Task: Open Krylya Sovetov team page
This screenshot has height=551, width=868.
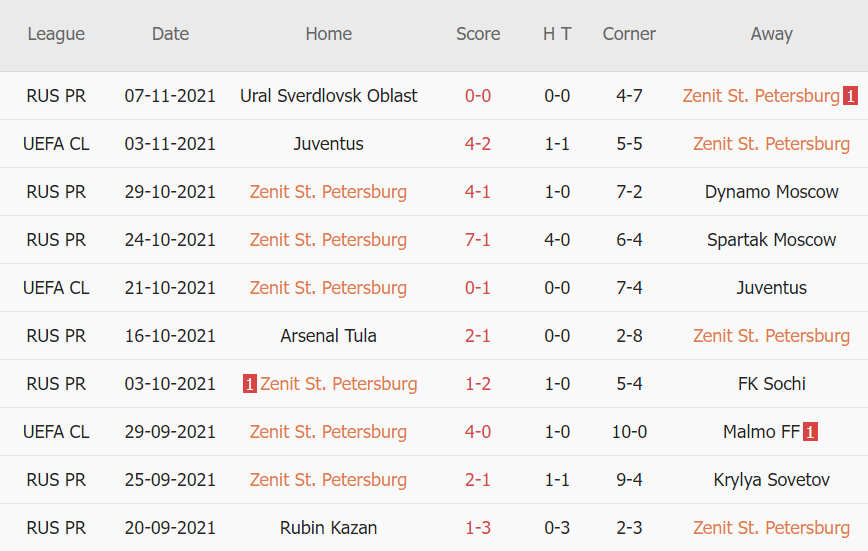Action: click(x=771, y=480)
